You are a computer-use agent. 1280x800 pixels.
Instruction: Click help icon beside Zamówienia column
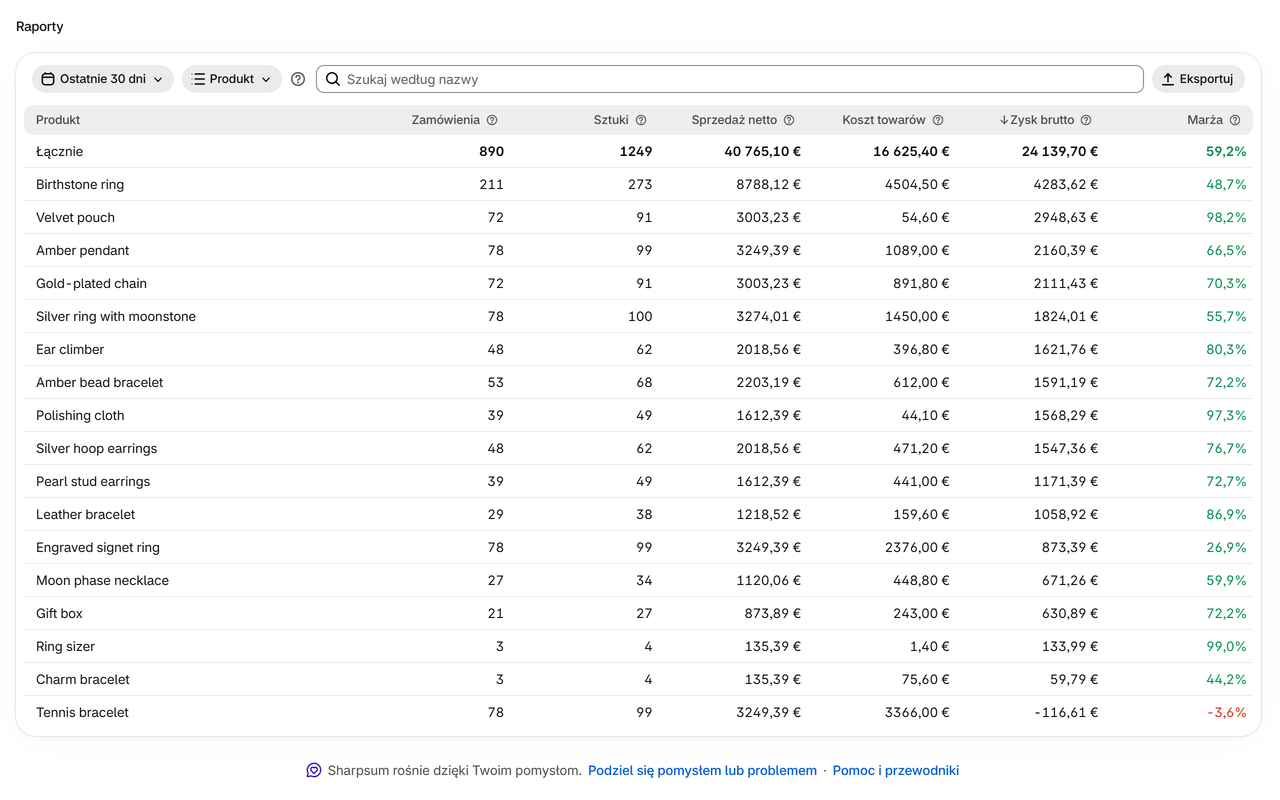[x=492, y=120]
